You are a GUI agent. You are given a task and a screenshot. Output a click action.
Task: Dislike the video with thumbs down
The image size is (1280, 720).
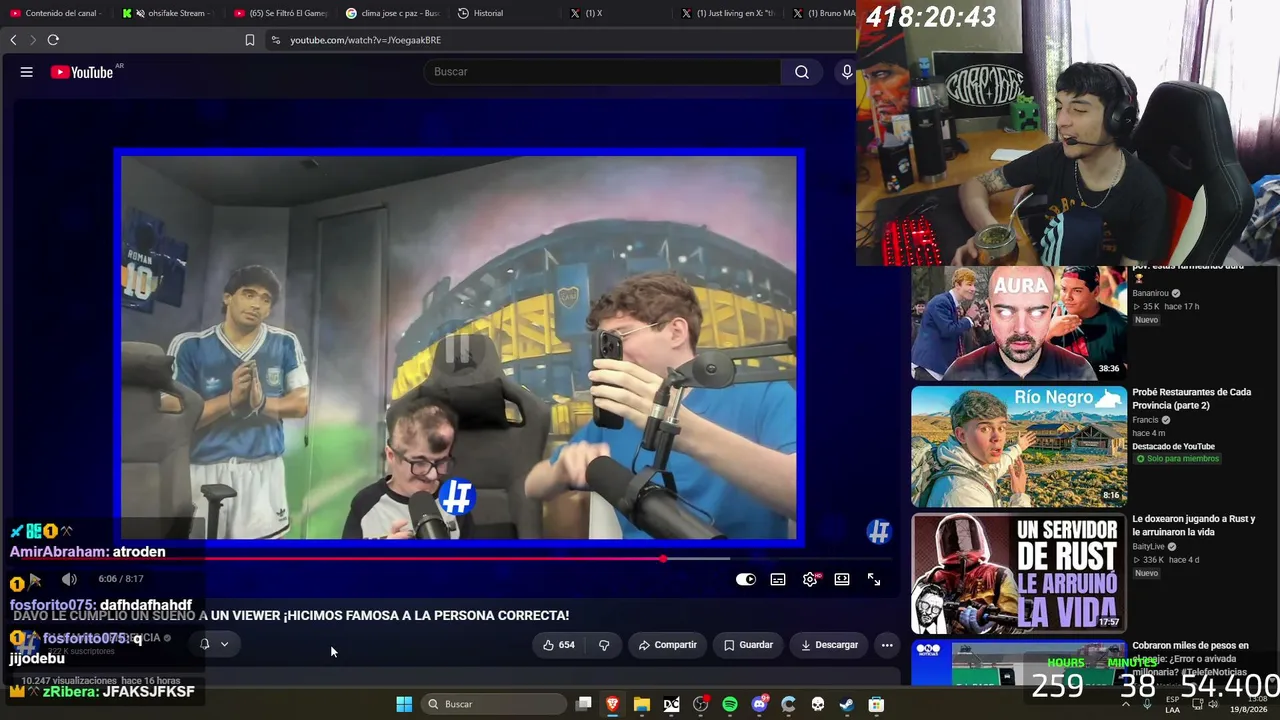(x=604, y=645)
